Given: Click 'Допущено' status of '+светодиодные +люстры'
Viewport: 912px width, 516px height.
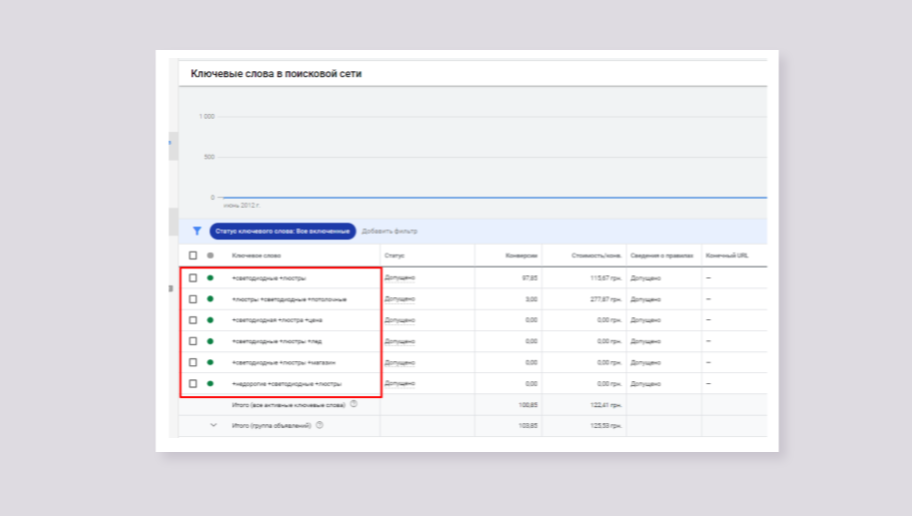Looking at the screenshot, I should click(400, 278).
